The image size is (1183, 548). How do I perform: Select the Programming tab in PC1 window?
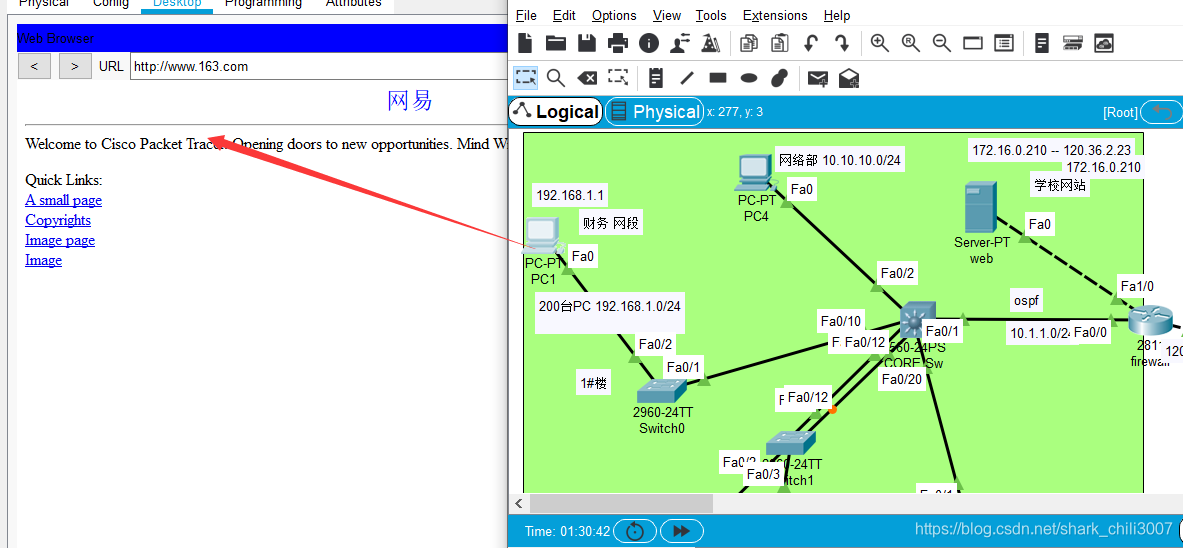point(263,4)
